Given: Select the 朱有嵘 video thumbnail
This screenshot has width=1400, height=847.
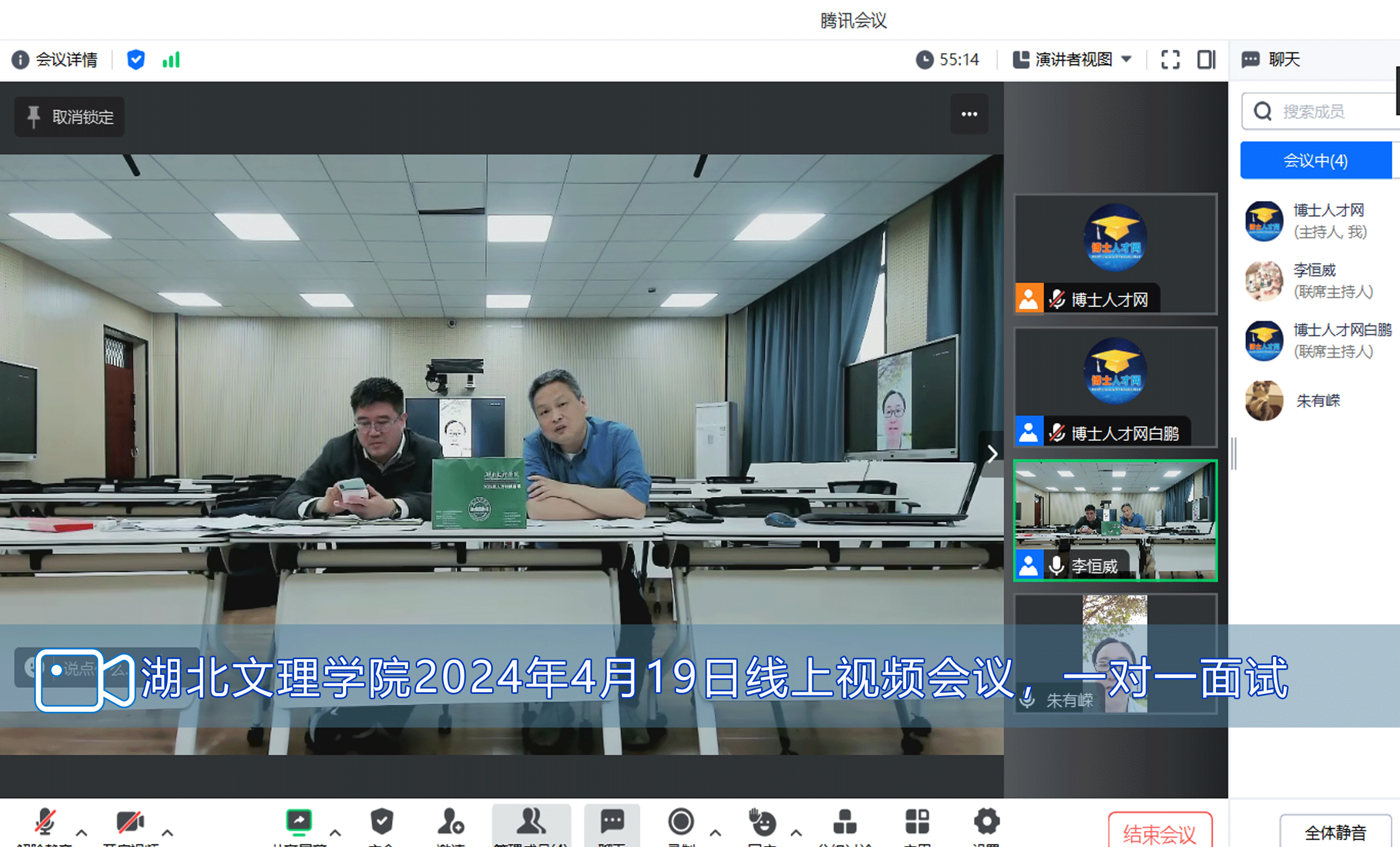Looking at the screenshot, I should point(1115,654).
